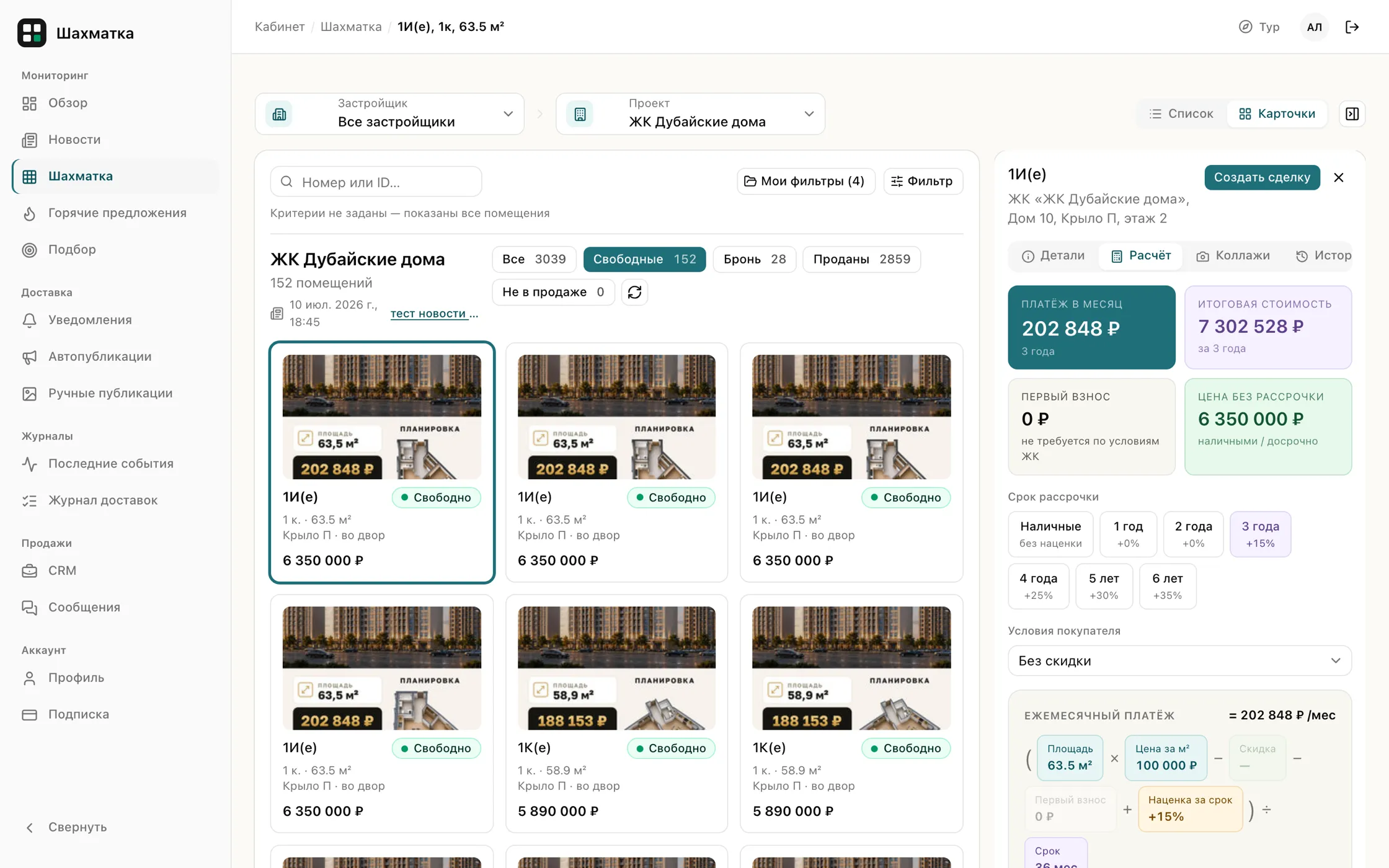Close the 1И(е) detail panel
The height and width of the screenshot is (868, 1389).
click(1339, 177)
